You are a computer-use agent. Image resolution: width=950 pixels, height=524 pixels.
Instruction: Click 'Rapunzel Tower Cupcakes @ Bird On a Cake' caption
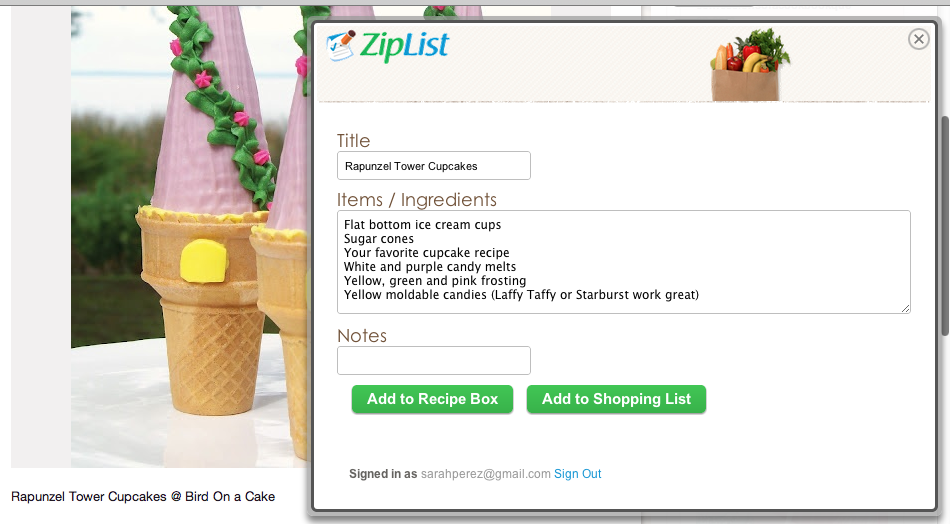(143, 497)
